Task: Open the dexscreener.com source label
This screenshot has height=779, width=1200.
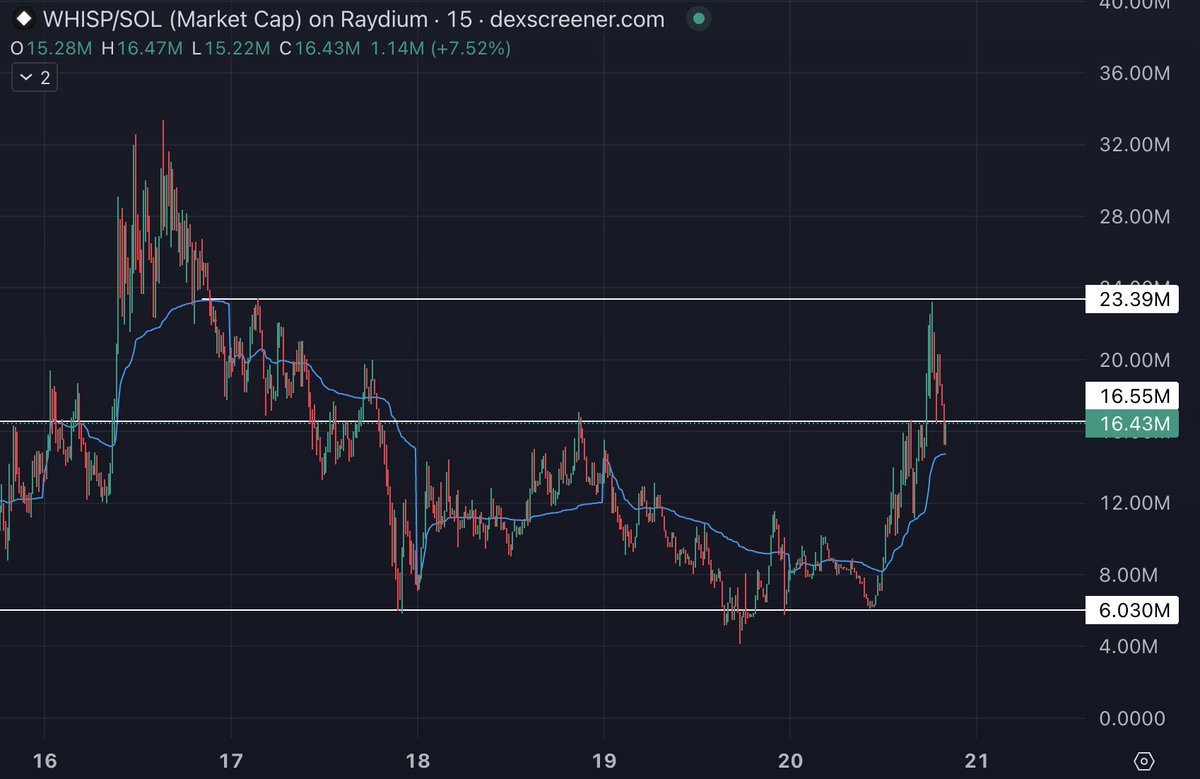Action: click(580, 19)
